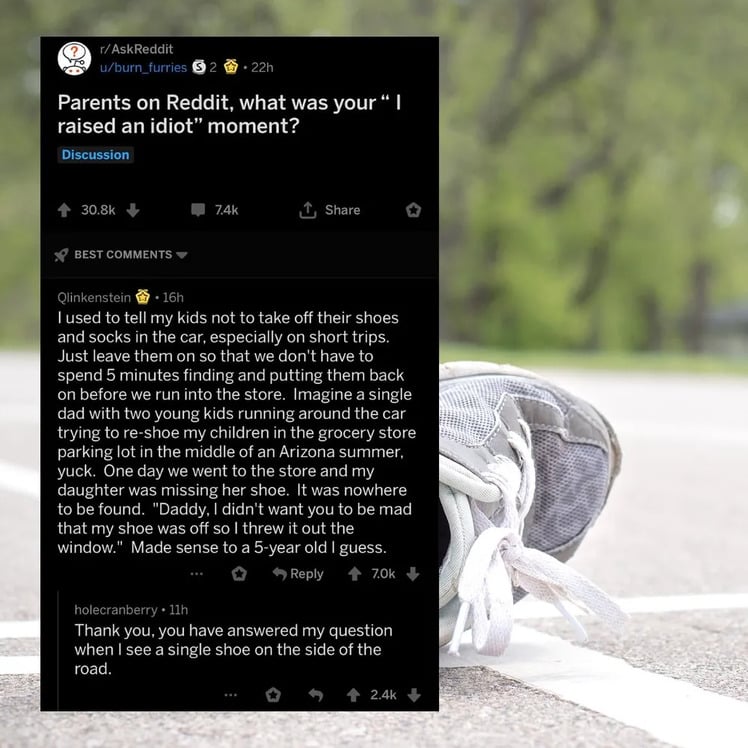Click reply arrow on holecranberry's comment

(316, 695)
